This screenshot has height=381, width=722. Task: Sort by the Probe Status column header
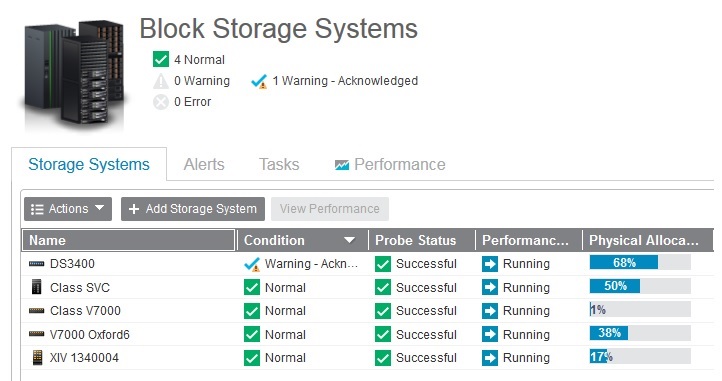(x=422, y=240)
